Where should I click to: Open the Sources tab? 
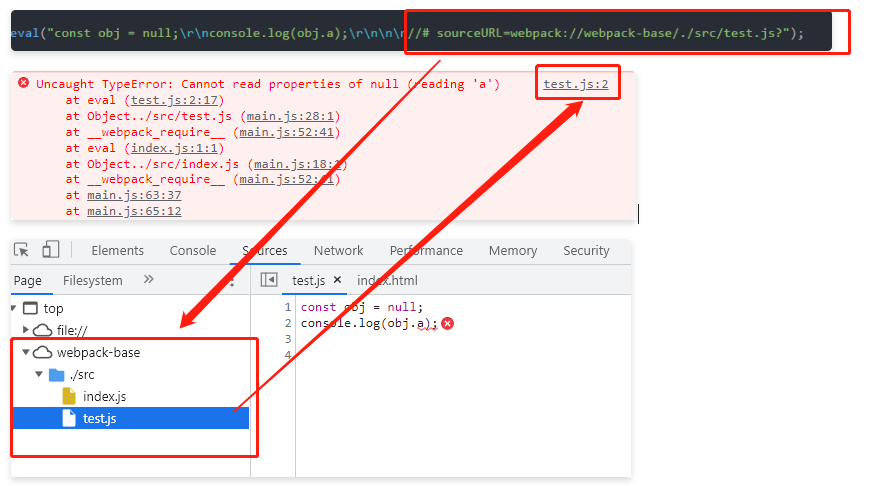[264, 250]
